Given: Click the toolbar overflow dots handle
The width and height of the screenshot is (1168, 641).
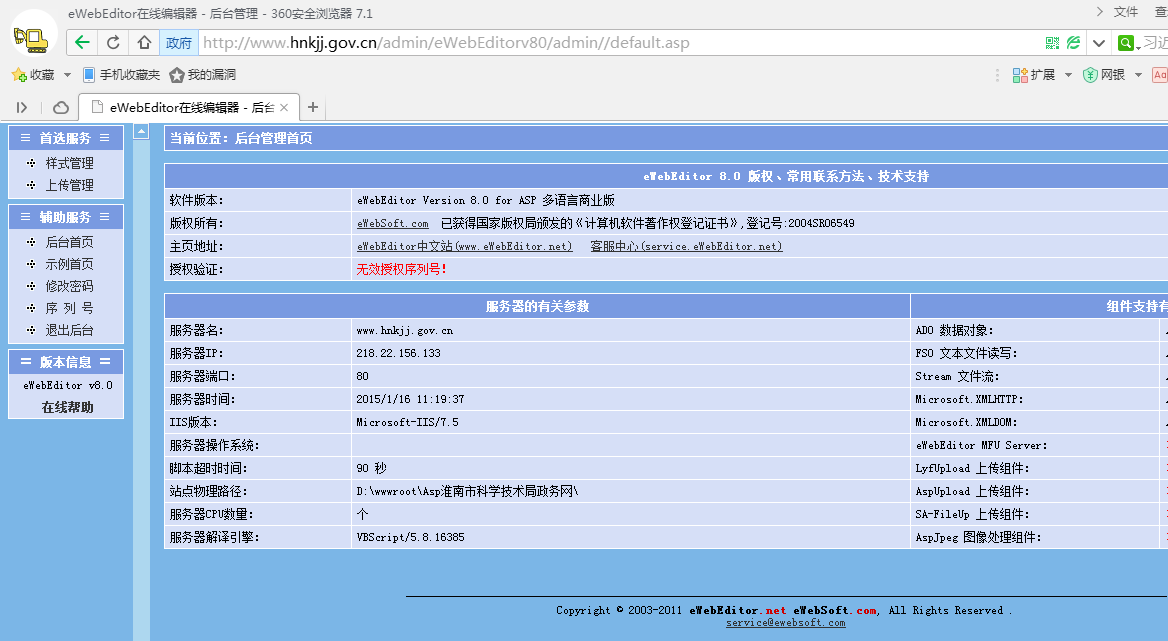Looking at the screenshot, I should [997, 74].
